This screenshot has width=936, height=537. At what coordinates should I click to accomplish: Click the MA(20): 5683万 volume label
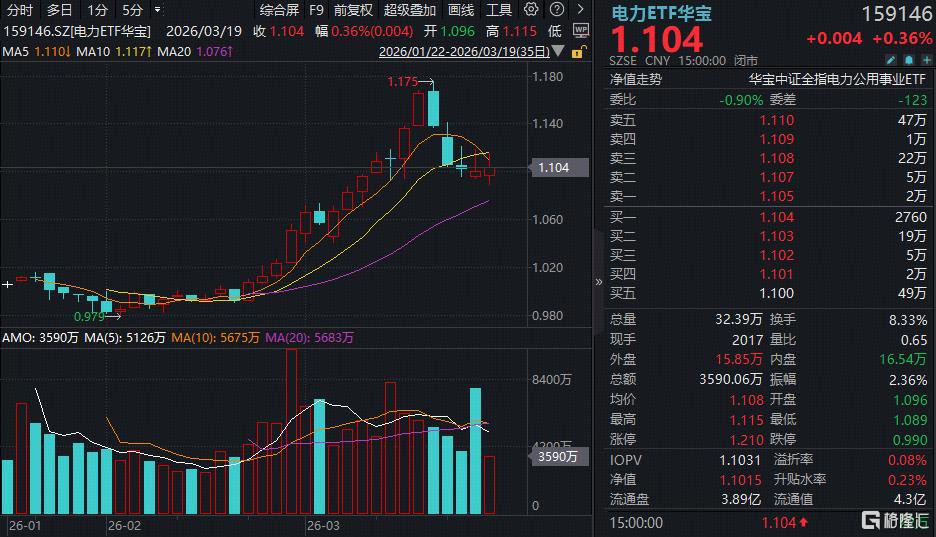[x=309, y=338]
